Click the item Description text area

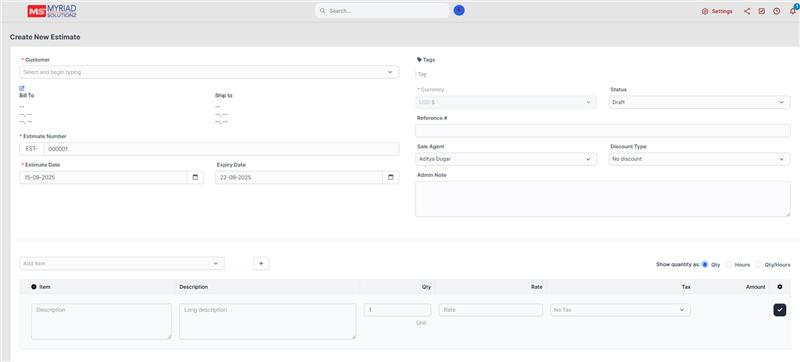[102, 321]
